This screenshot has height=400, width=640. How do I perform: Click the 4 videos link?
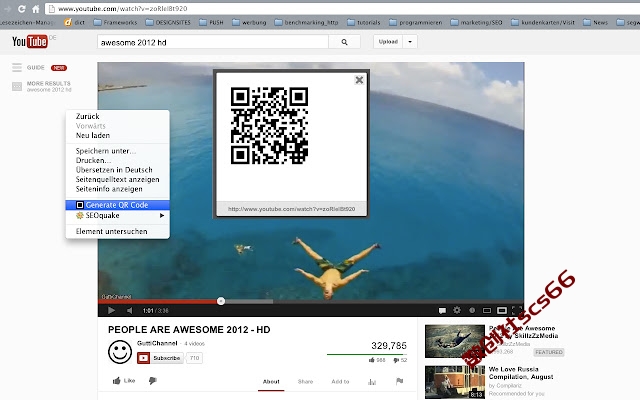coord(194,344)
